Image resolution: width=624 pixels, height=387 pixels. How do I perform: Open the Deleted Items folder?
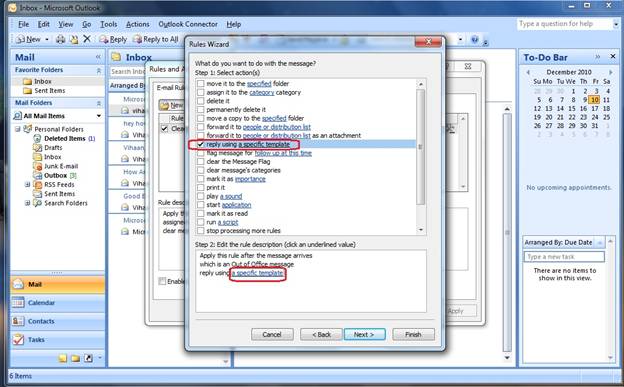pos(64,139)
